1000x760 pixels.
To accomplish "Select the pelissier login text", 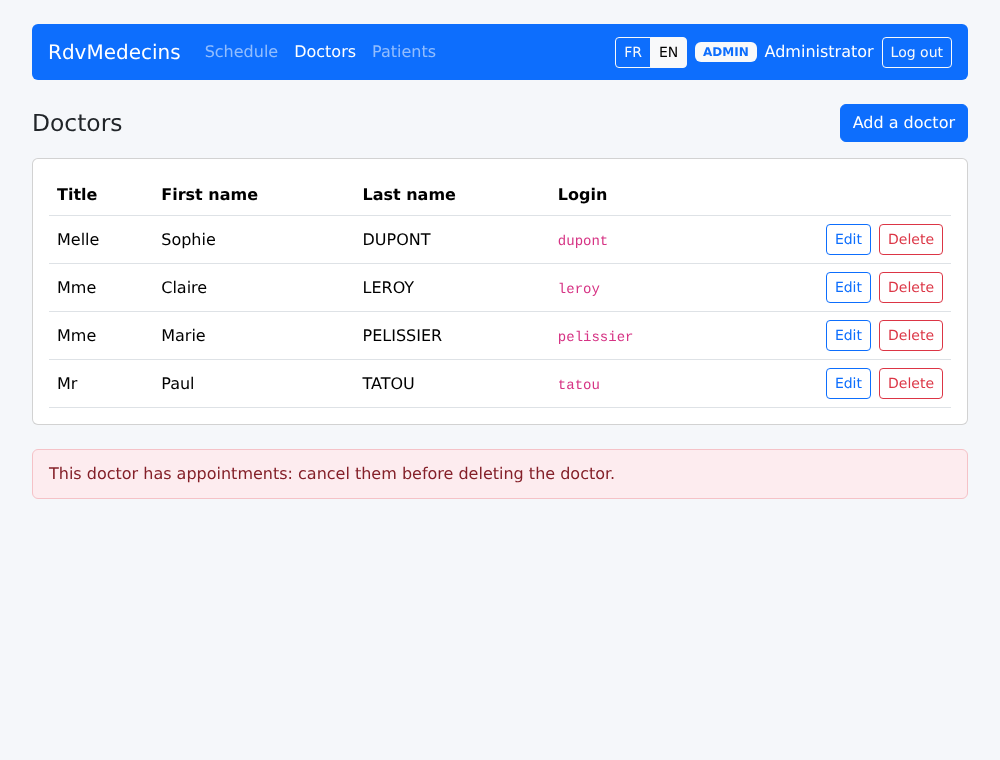I will click(x=595, y=336).
